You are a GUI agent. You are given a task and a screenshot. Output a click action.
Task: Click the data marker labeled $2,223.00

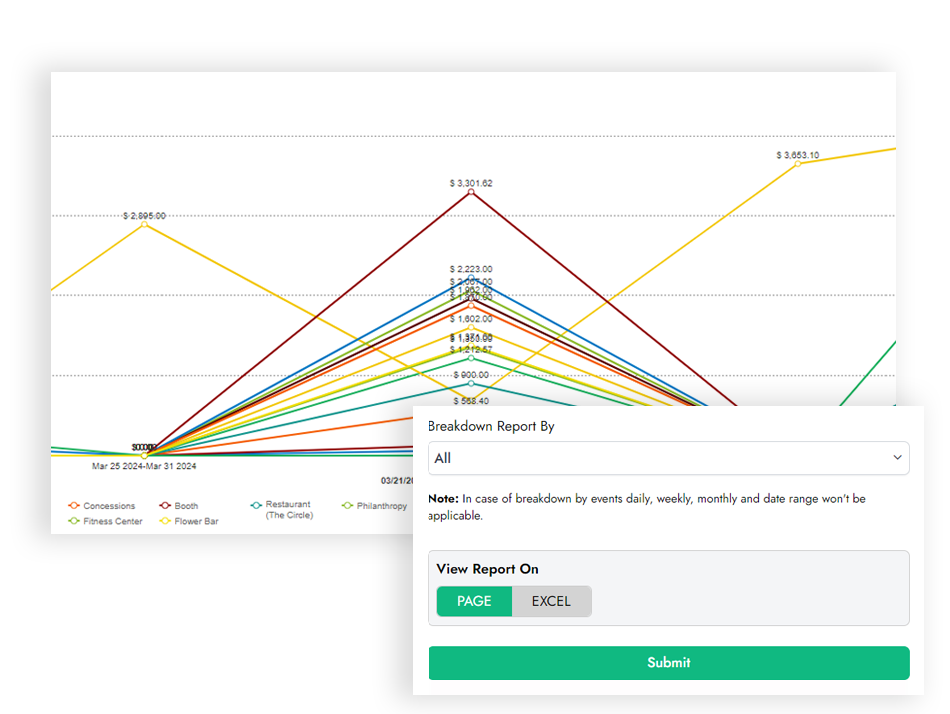[x=471, y=276]
